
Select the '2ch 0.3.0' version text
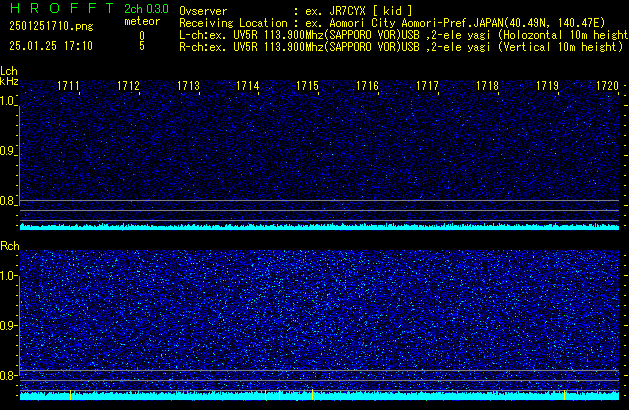[146, 9]
